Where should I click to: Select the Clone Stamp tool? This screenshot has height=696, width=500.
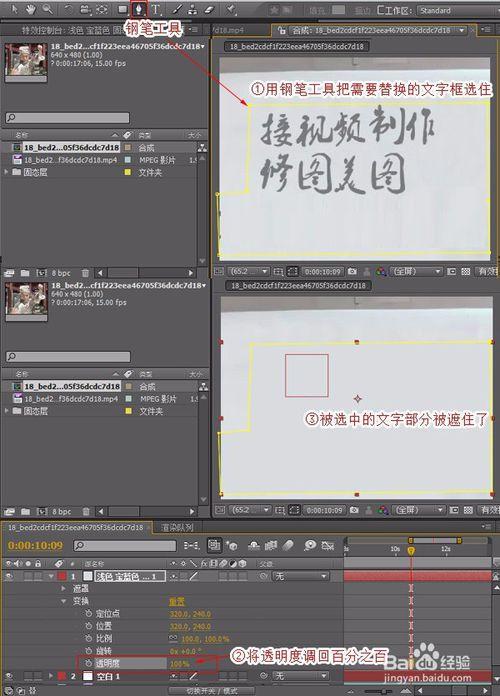(193, 9)
